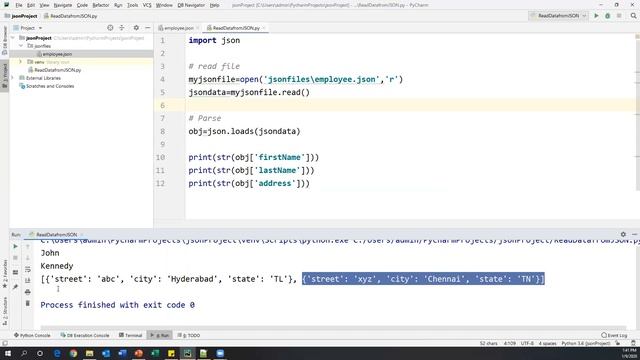640x360 pixels.
Task: Open the DB Browser side tool window
Action: pos(4,41)
